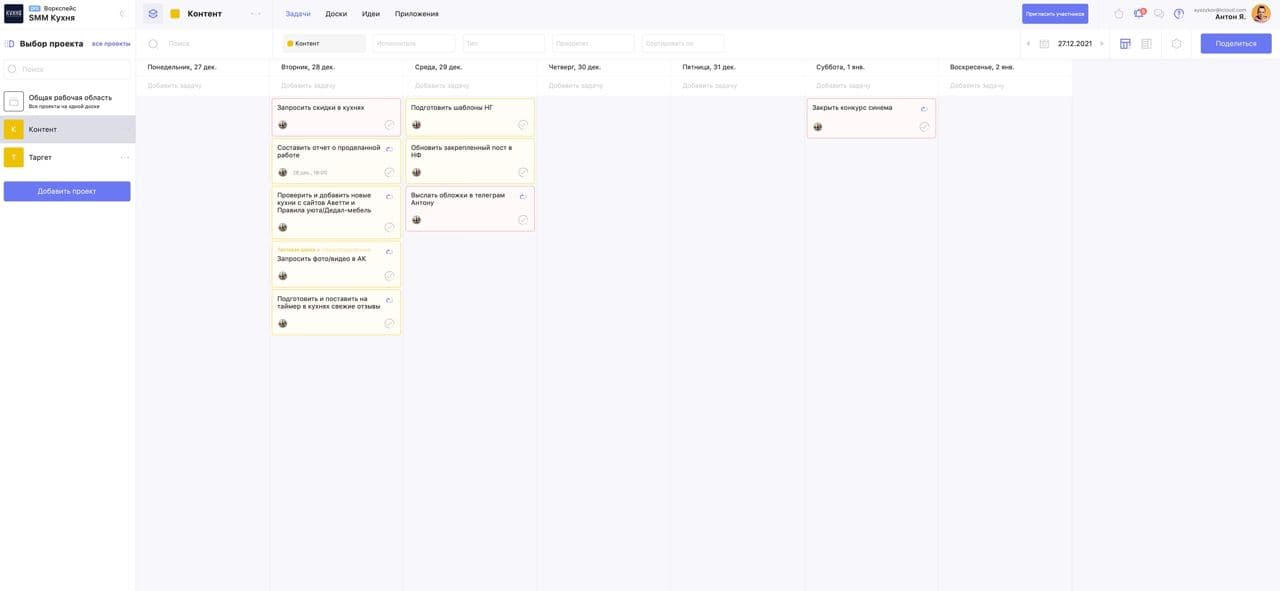Click the Добавить проект button
This screenshot has height=591, width=1280.
[67, 191]
